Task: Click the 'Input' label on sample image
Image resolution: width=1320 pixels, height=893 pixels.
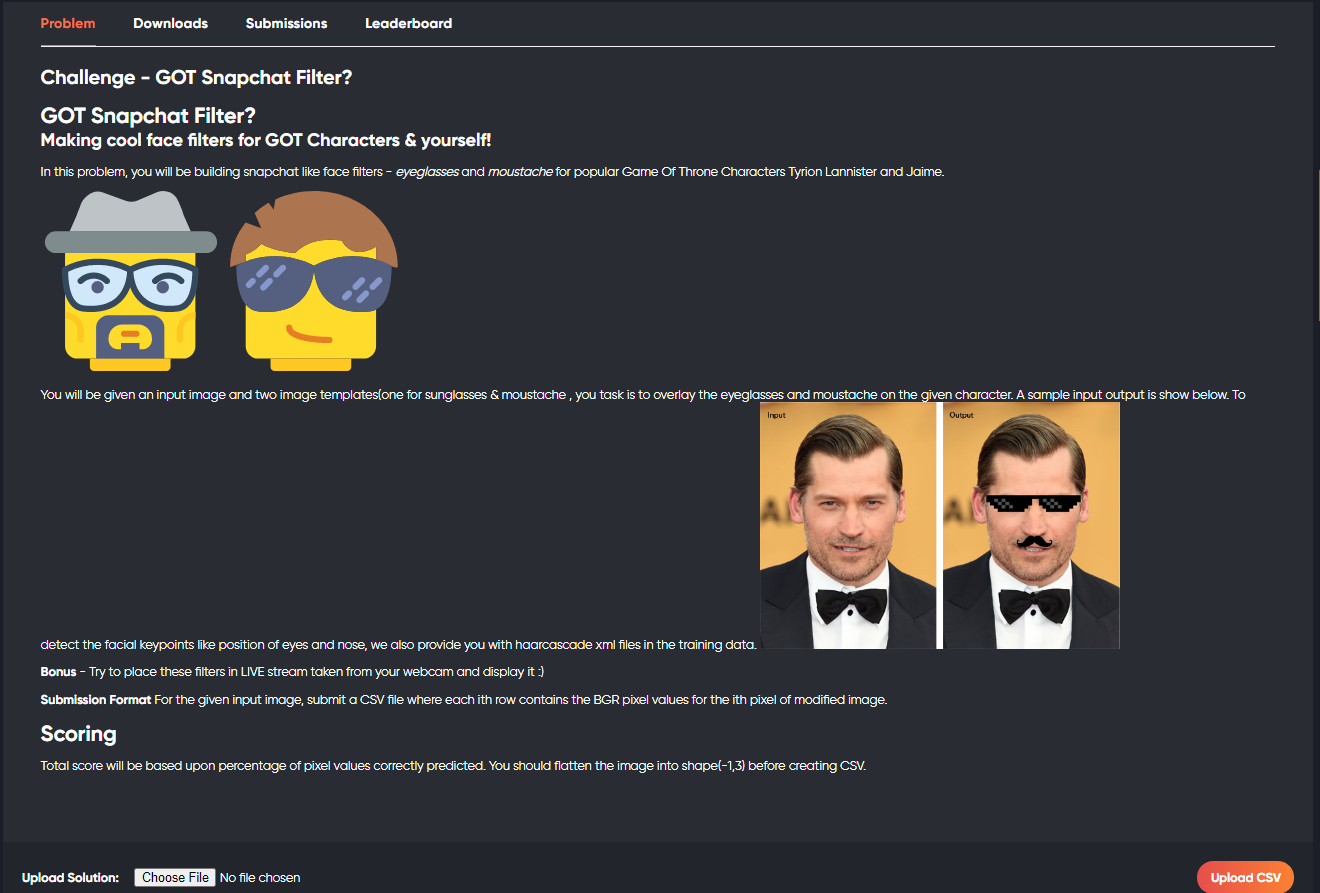Action: click(x=776, y=414)
